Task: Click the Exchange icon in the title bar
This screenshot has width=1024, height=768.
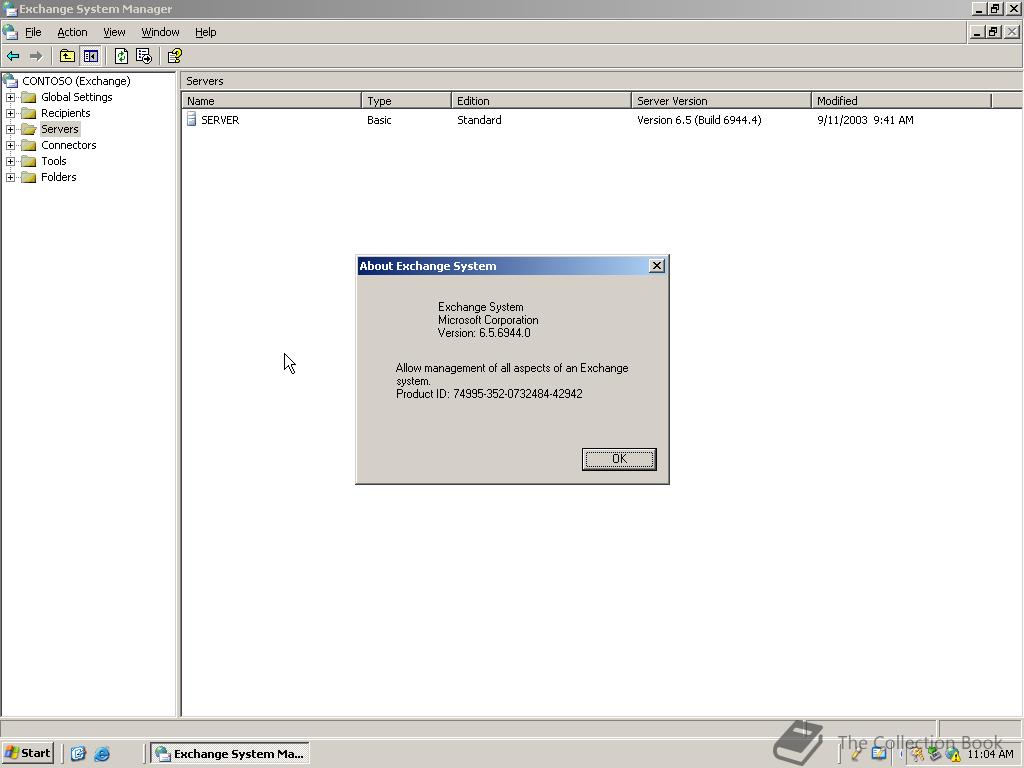Action: pyautogui.click(x=9, y=9)
